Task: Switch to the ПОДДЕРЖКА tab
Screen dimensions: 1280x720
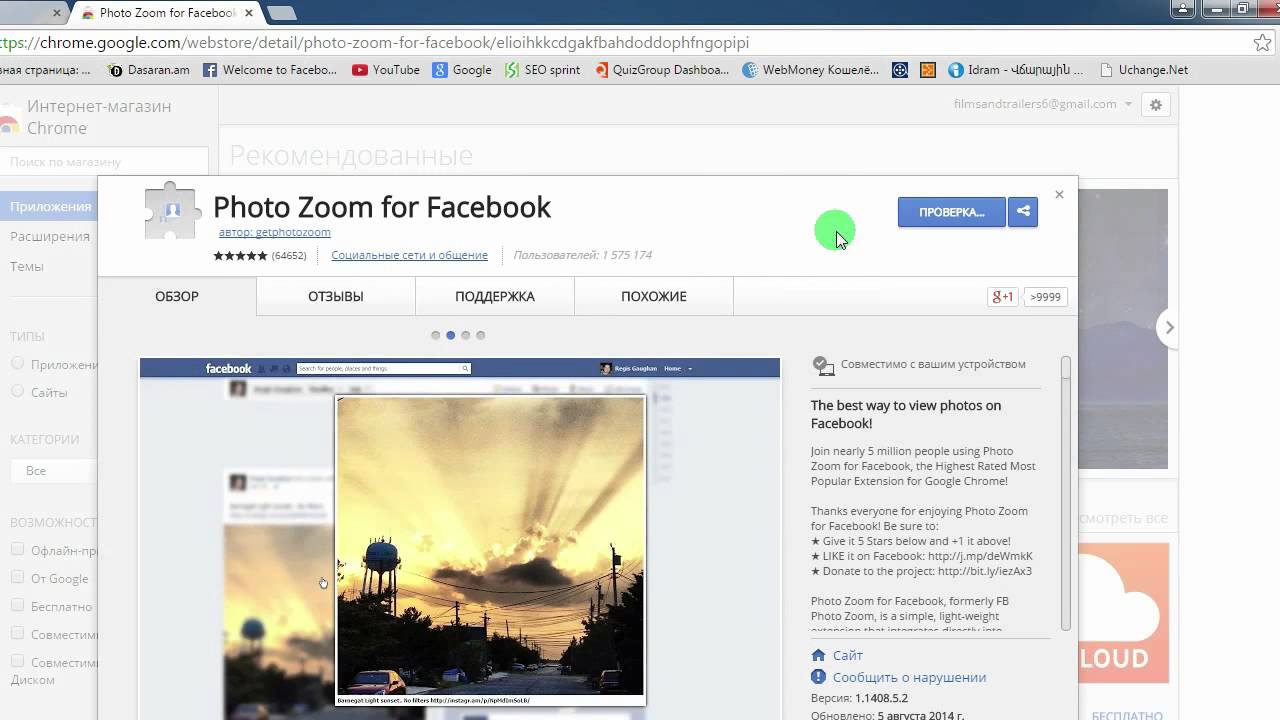Action: 495,297
